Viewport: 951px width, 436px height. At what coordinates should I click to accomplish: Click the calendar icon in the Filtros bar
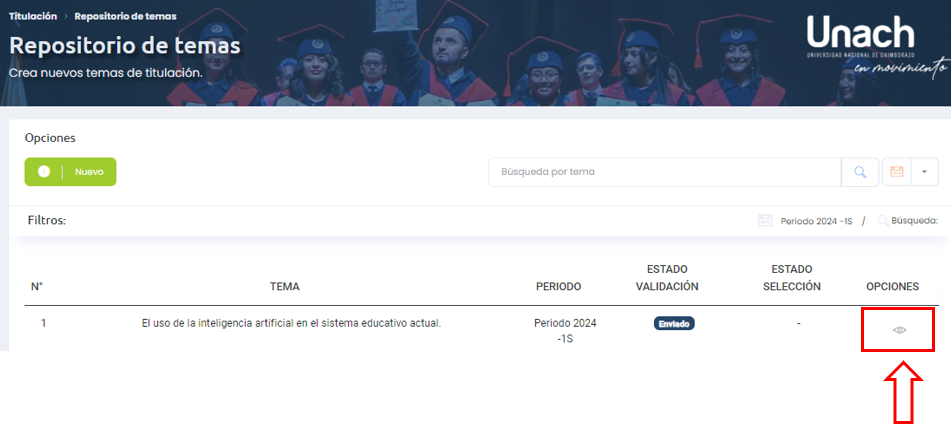[765, 220]
